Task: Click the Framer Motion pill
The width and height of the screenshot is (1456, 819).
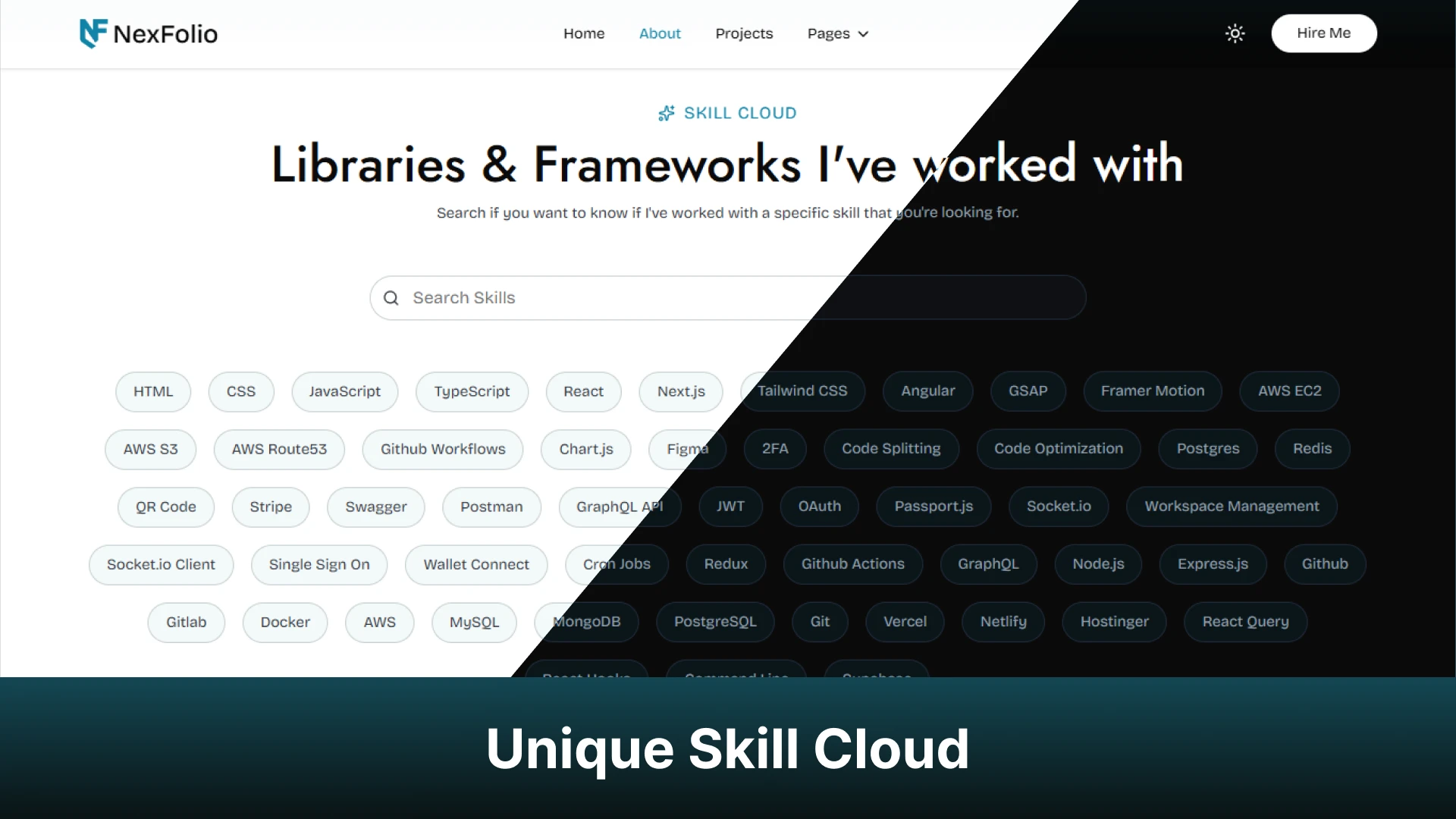Action: point(1153,391)
